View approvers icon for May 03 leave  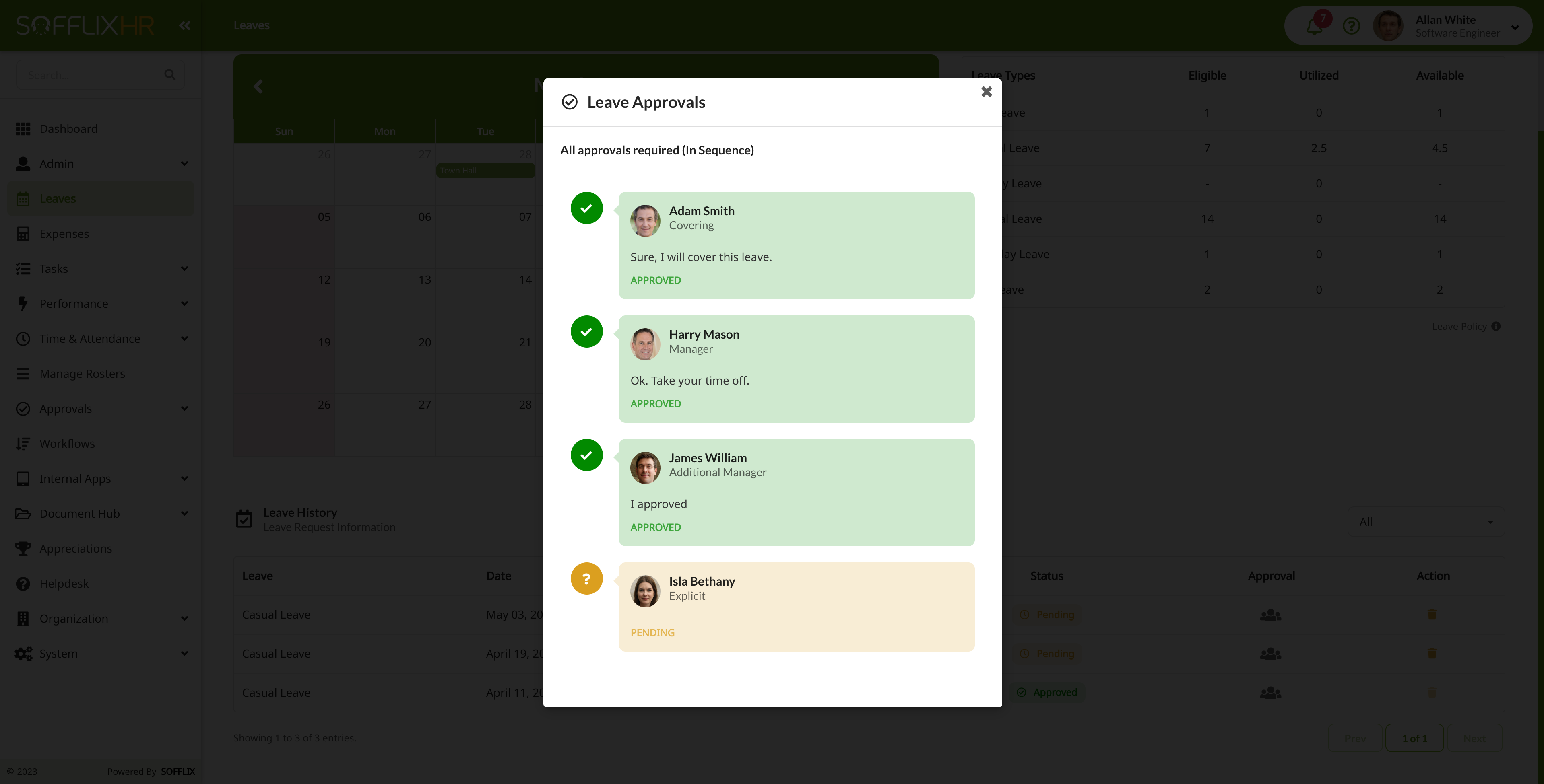click(x=1270, y=615)
